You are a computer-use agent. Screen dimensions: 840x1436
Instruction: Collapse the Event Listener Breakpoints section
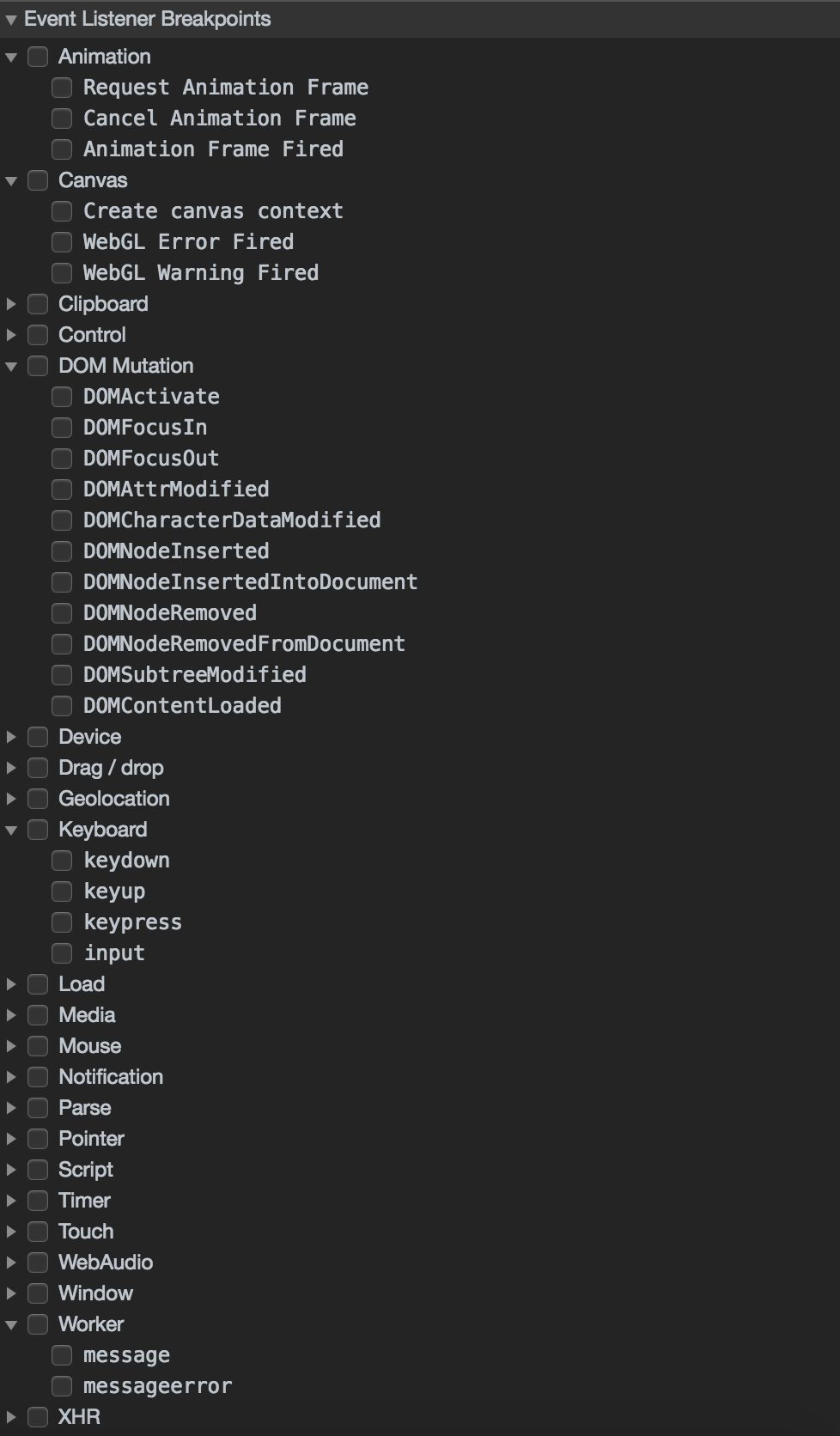pyautogui.click(x=11, y=19)
